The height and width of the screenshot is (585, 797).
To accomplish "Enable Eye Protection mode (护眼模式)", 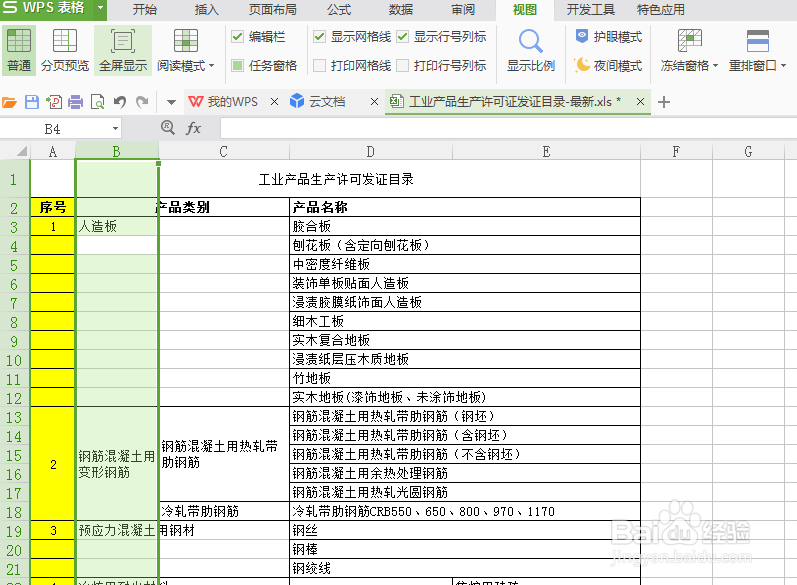I will pyautogui.click(x=609, y=37).
